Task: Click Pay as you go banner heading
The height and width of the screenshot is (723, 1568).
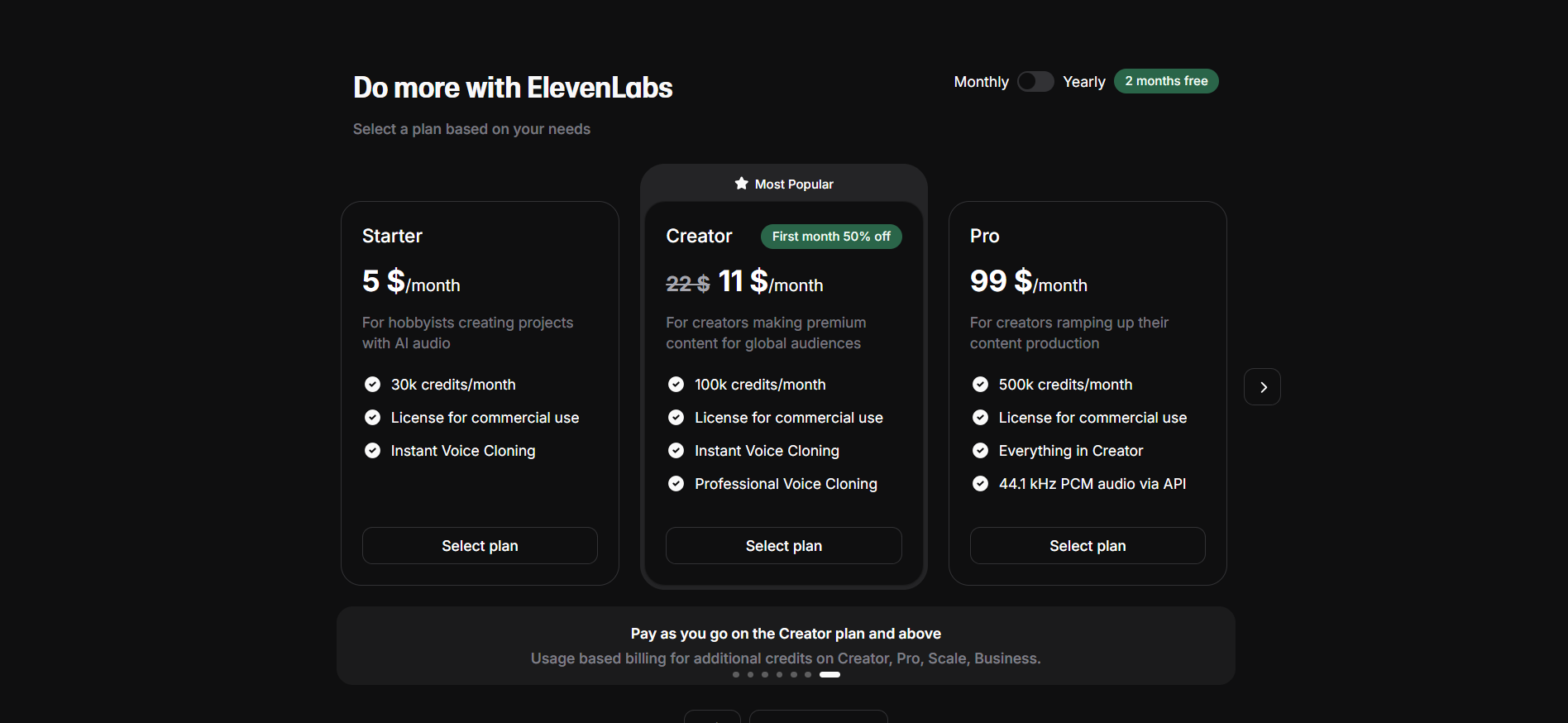Action: (x=786, y=634)
